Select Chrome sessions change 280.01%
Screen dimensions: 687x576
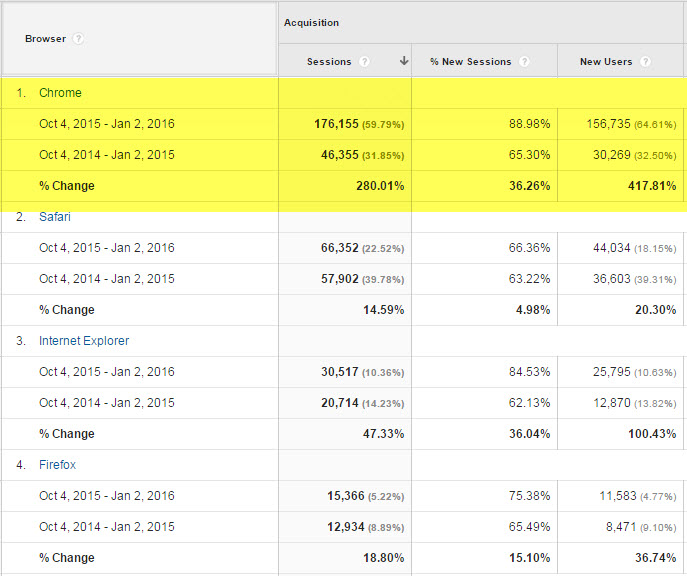click(380, 186)
